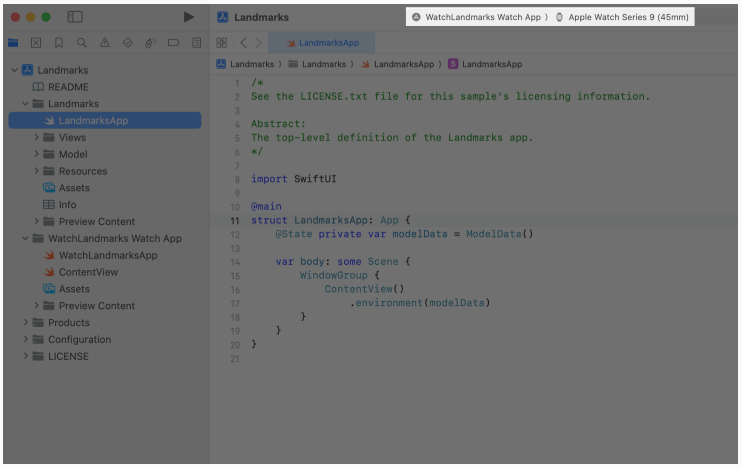Click the 'import' keyword in code

(x=269, y=179)
